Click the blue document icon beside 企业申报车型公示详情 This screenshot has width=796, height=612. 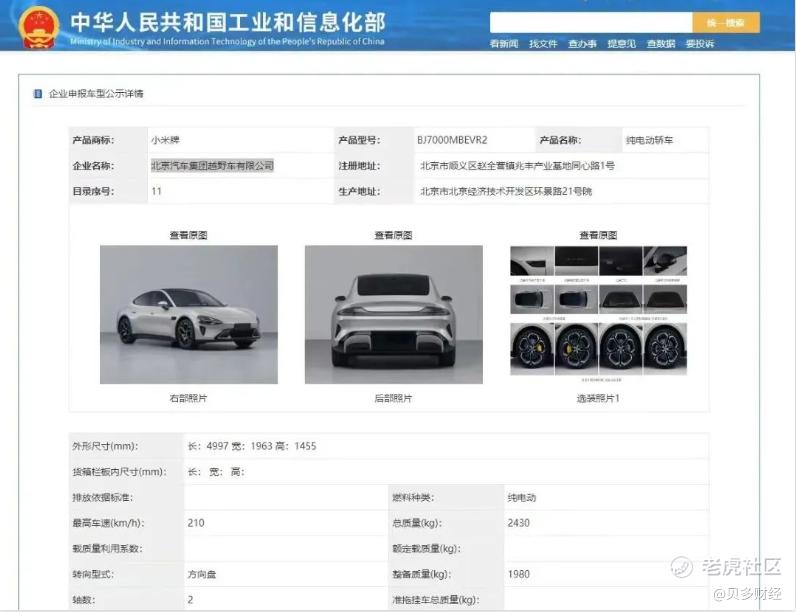tap(38, 93)
